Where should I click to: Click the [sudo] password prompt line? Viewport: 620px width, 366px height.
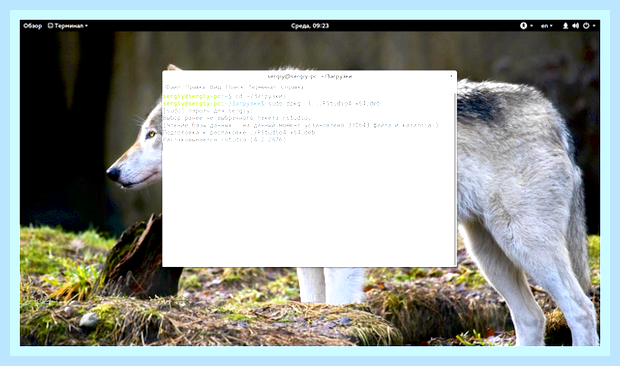click(208, 111)
